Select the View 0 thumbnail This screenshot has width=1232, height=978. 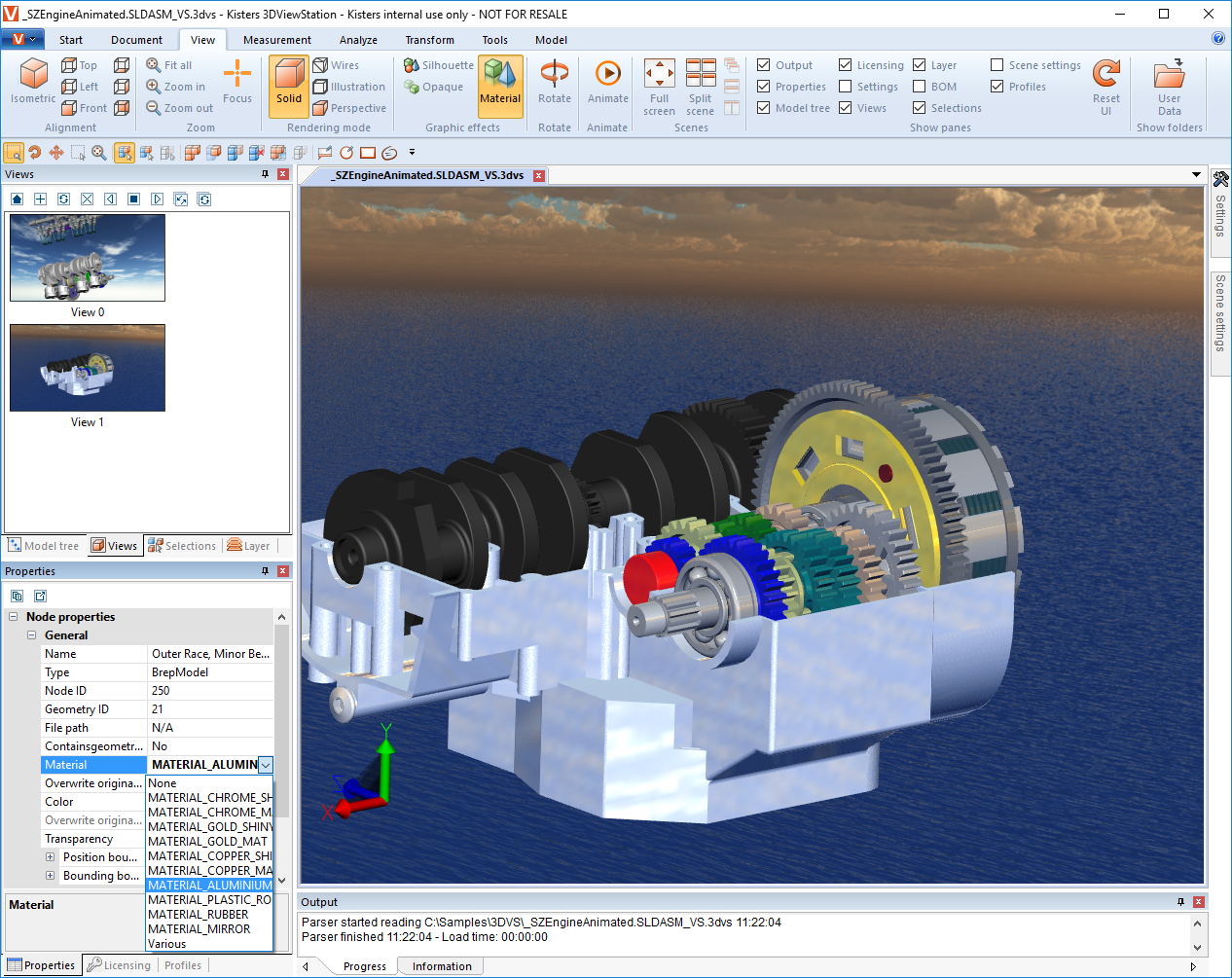pyautogui.click(x=88, y=258)
